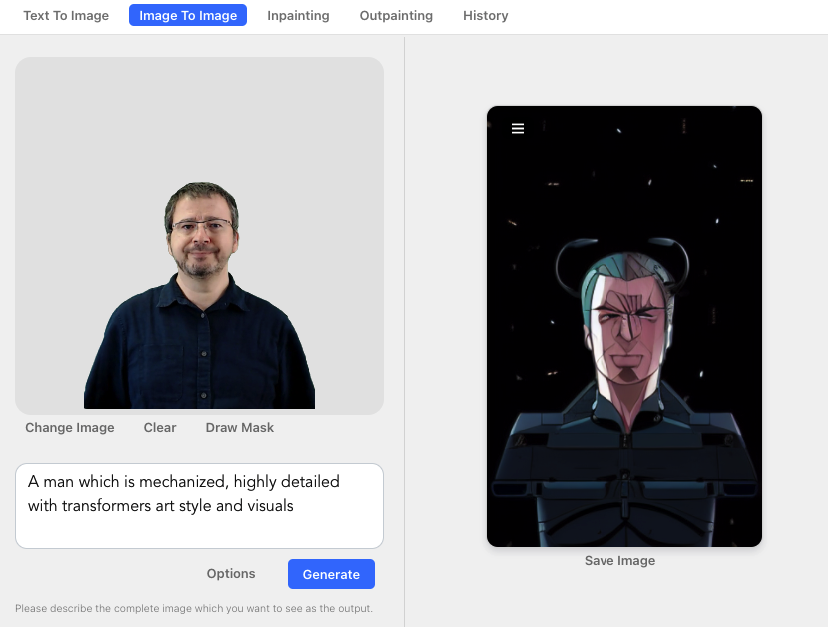The width and height of the screenshot is (828, 627).
Task: Click the 'Please describe the complete image' hint
Action: [194, 608]
